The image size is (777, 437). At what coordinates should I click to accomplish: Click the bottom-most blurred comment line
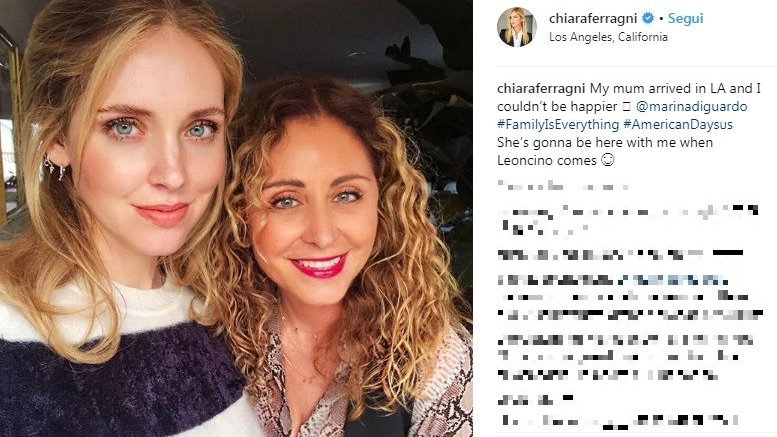(x=619, y=421)
